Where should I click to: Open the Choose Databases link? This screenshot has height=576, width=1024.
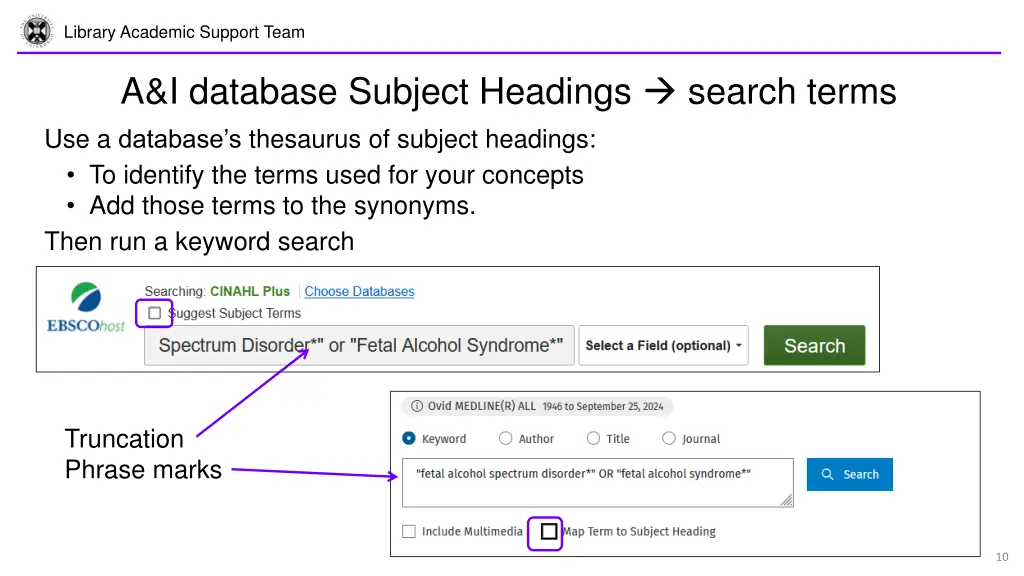[x=359, y=291]
